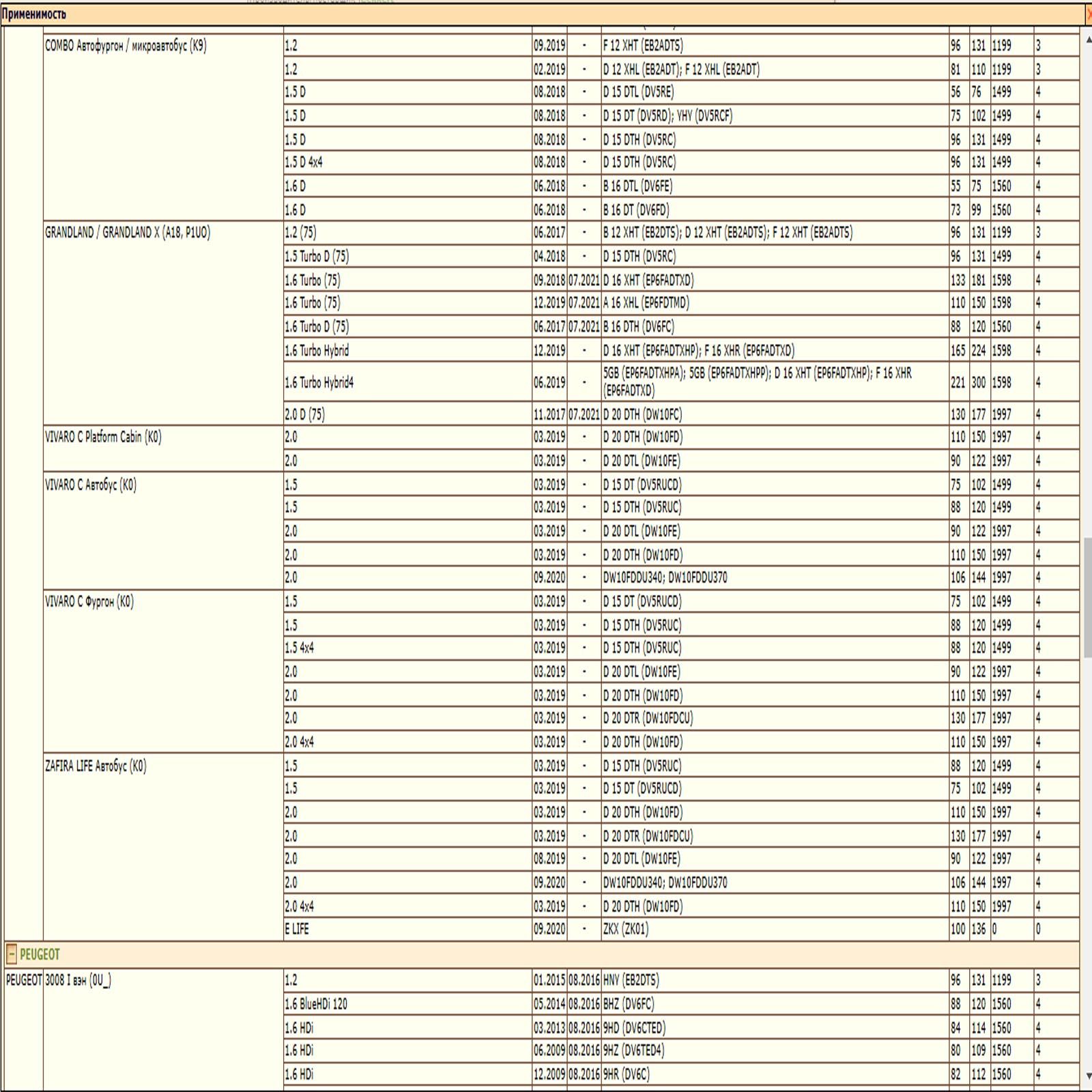Click the ZKX (ZK01) engine code
The height and width of the screenshot is (1092, 1092).
tap(626, 929)
